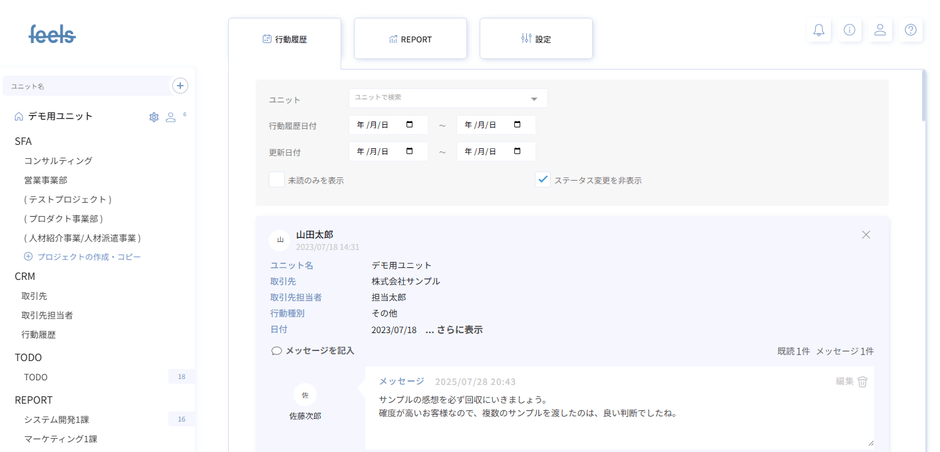Open 取引先担当者 under CRM
The image size is (940, 452).
coord(47,315)
